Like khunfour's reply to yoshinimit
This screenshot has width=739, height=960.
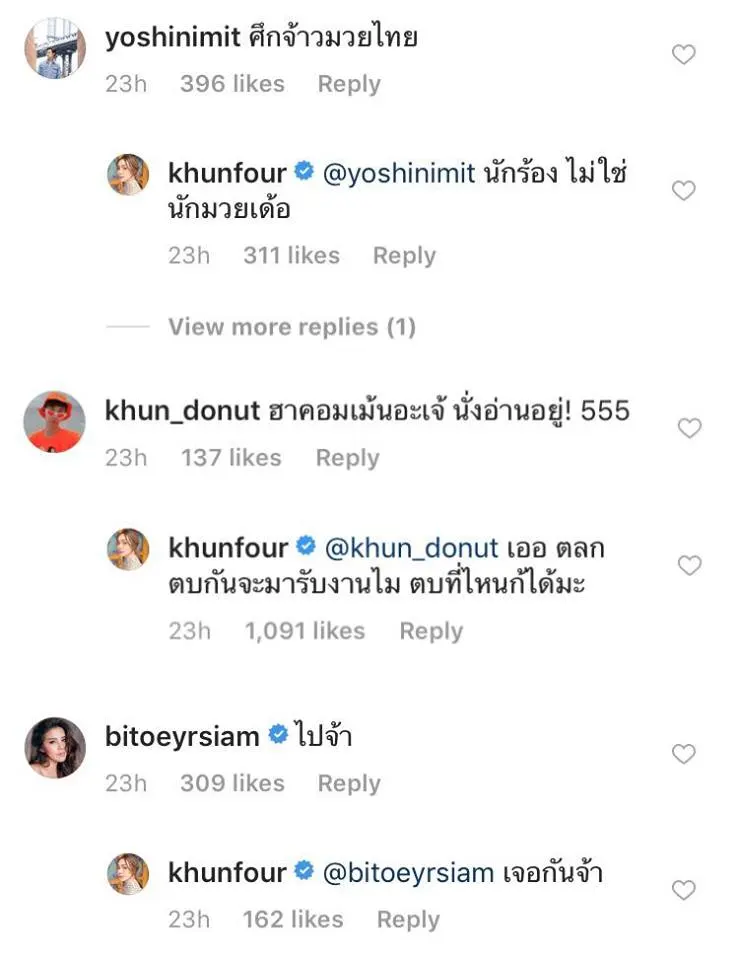683,190
